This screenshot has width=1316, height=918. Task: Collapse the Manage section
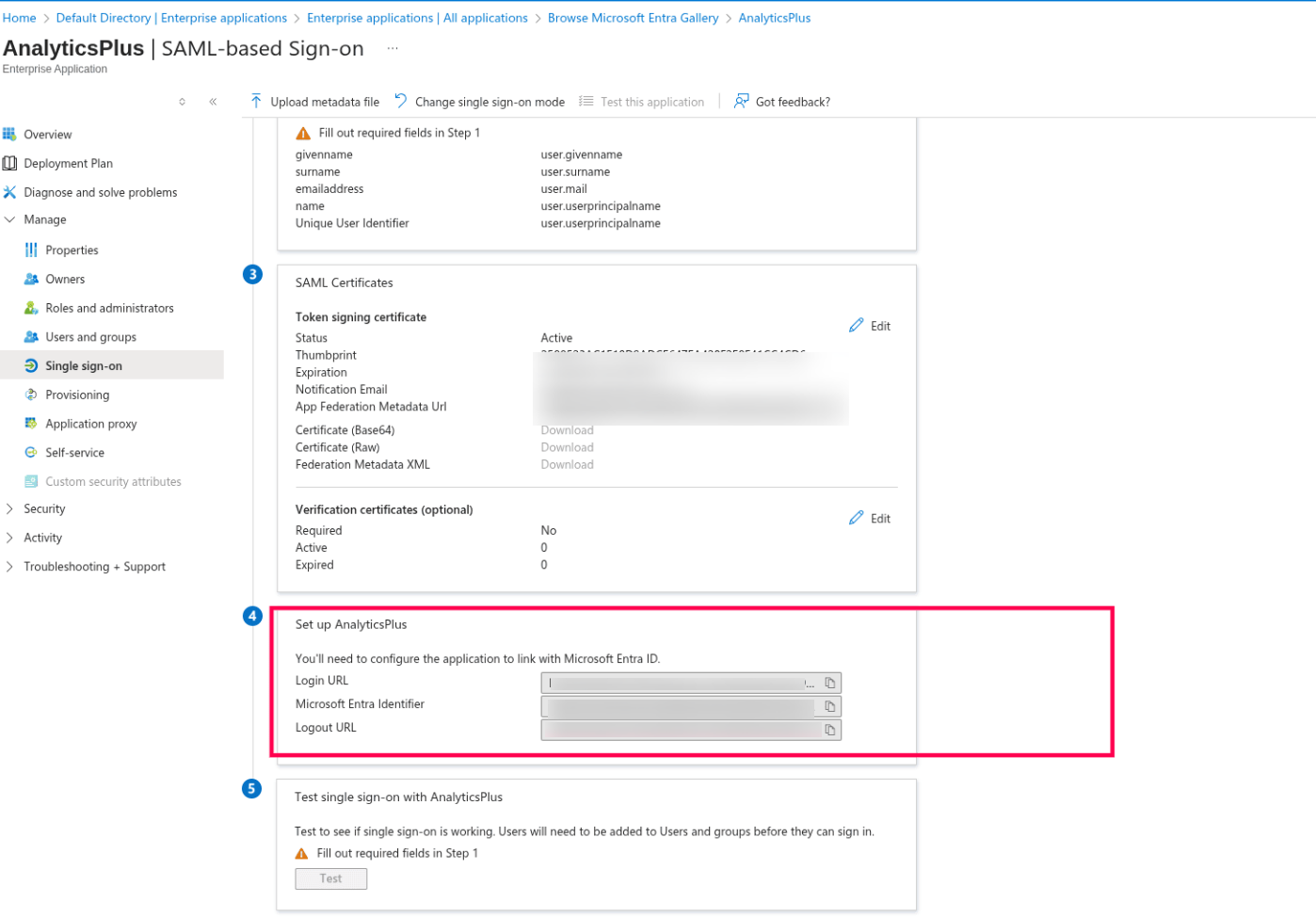coord(10,219)
